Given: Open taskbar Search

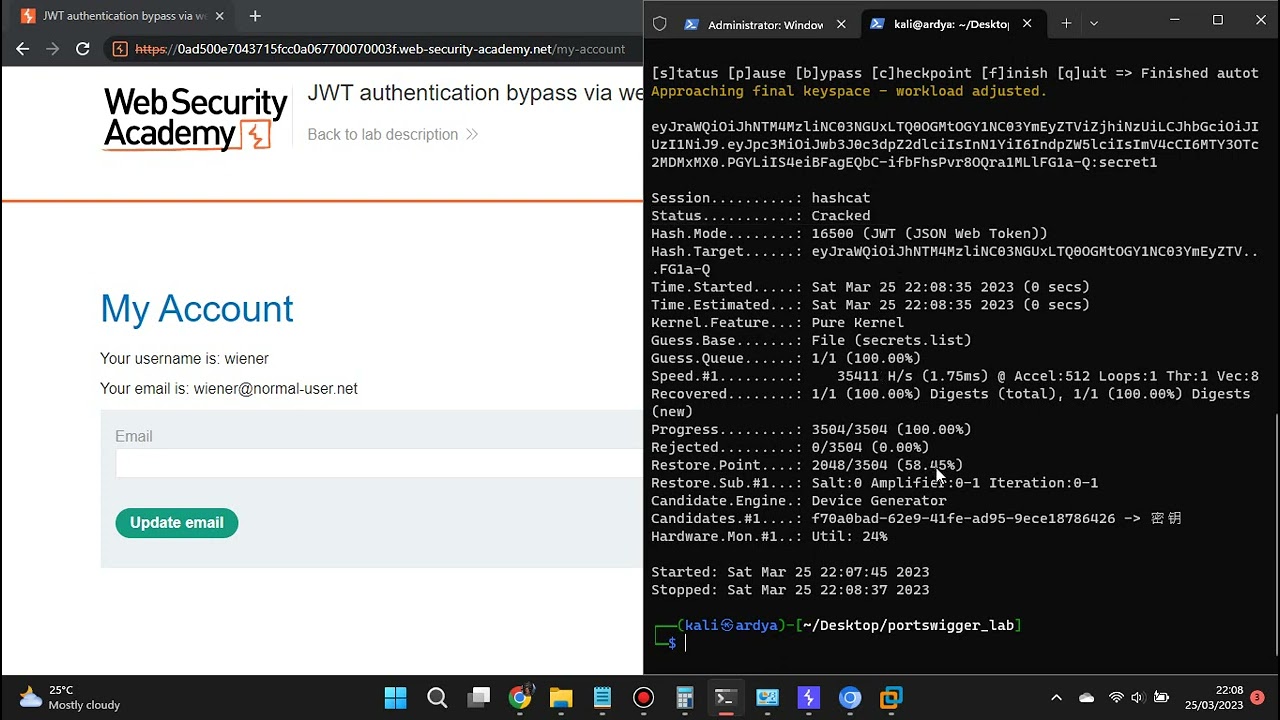Looking at the screenshot, I should click(x=437, y=697).
